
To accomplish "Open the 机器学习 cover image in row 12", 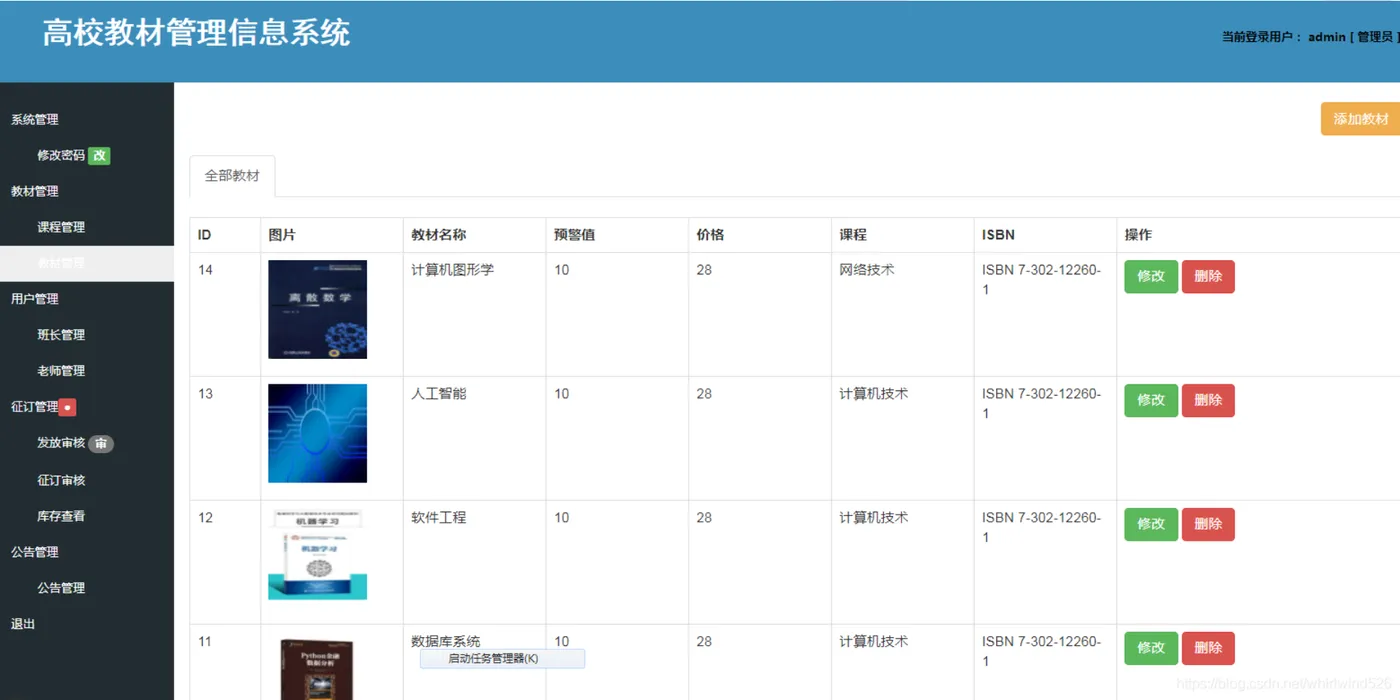I will click(317, 554).
